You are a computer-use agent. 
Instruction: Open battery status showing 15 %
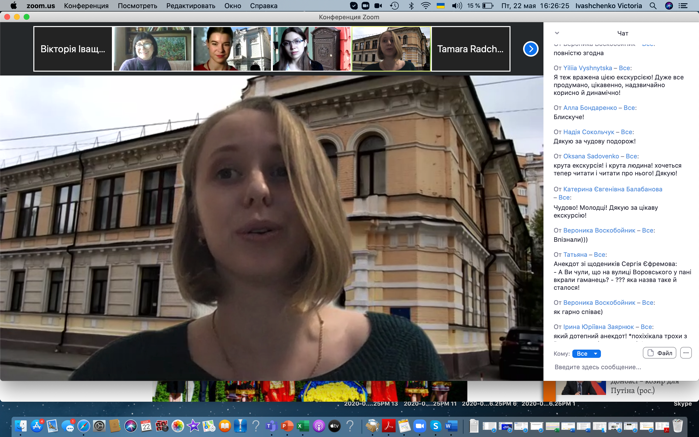[480, 6]
